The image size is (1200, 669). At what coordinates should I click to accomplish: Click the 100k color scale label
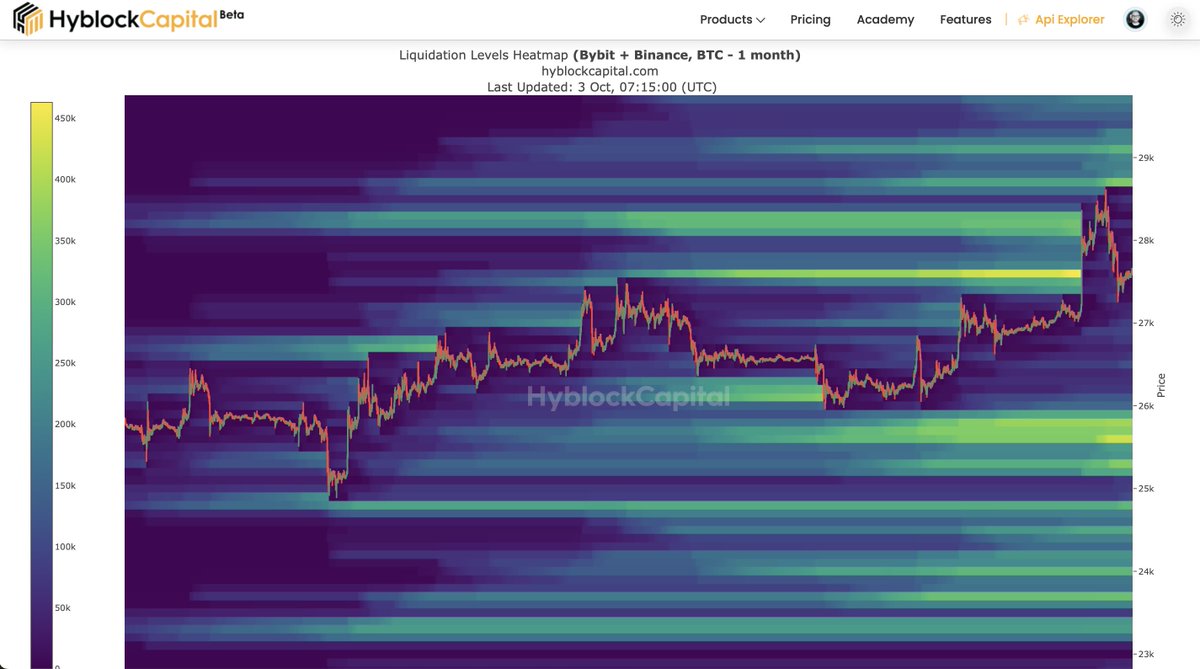(65, 547)
